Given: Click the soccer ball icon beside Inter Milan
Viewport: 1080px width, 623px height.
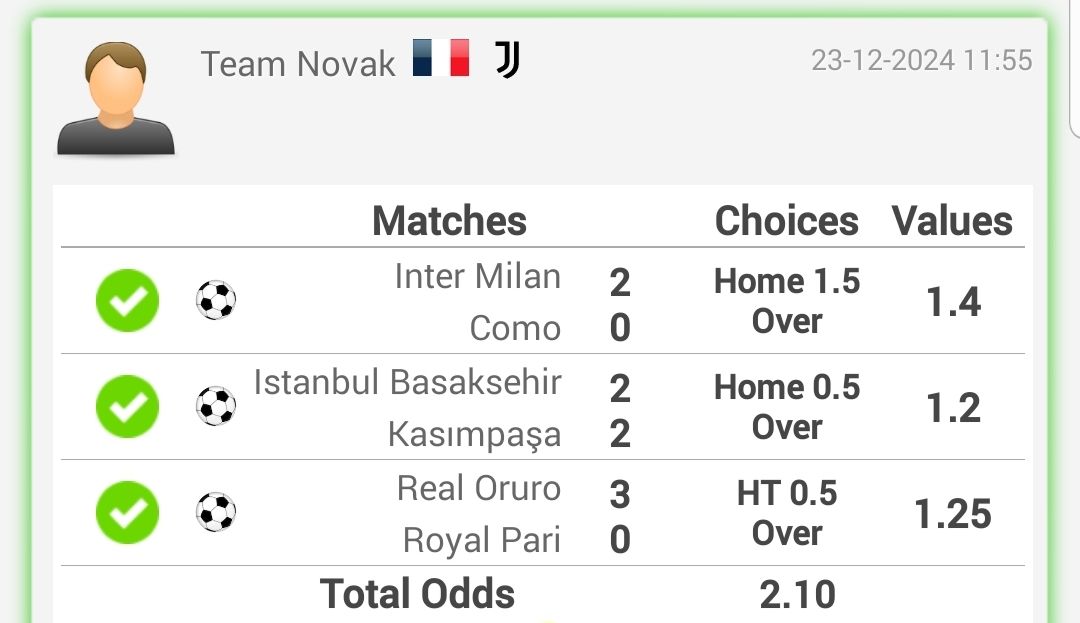Looking at the screenshot, I should [216, 300].
